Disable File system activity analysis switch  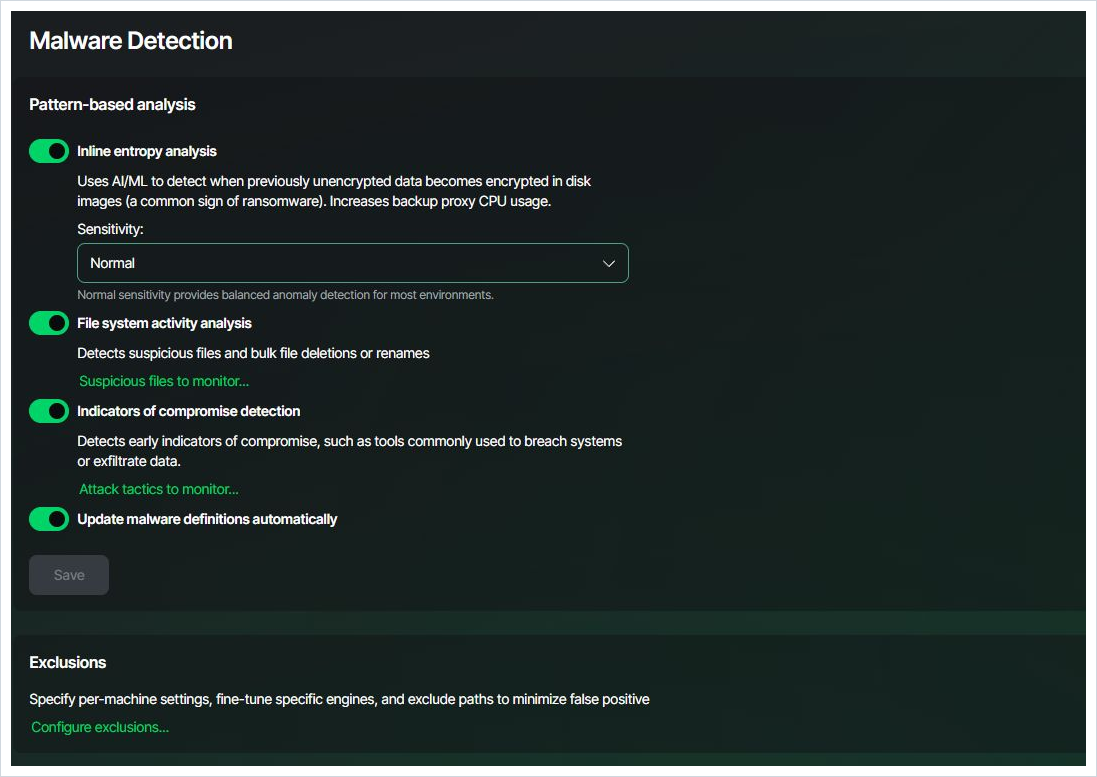49,323
